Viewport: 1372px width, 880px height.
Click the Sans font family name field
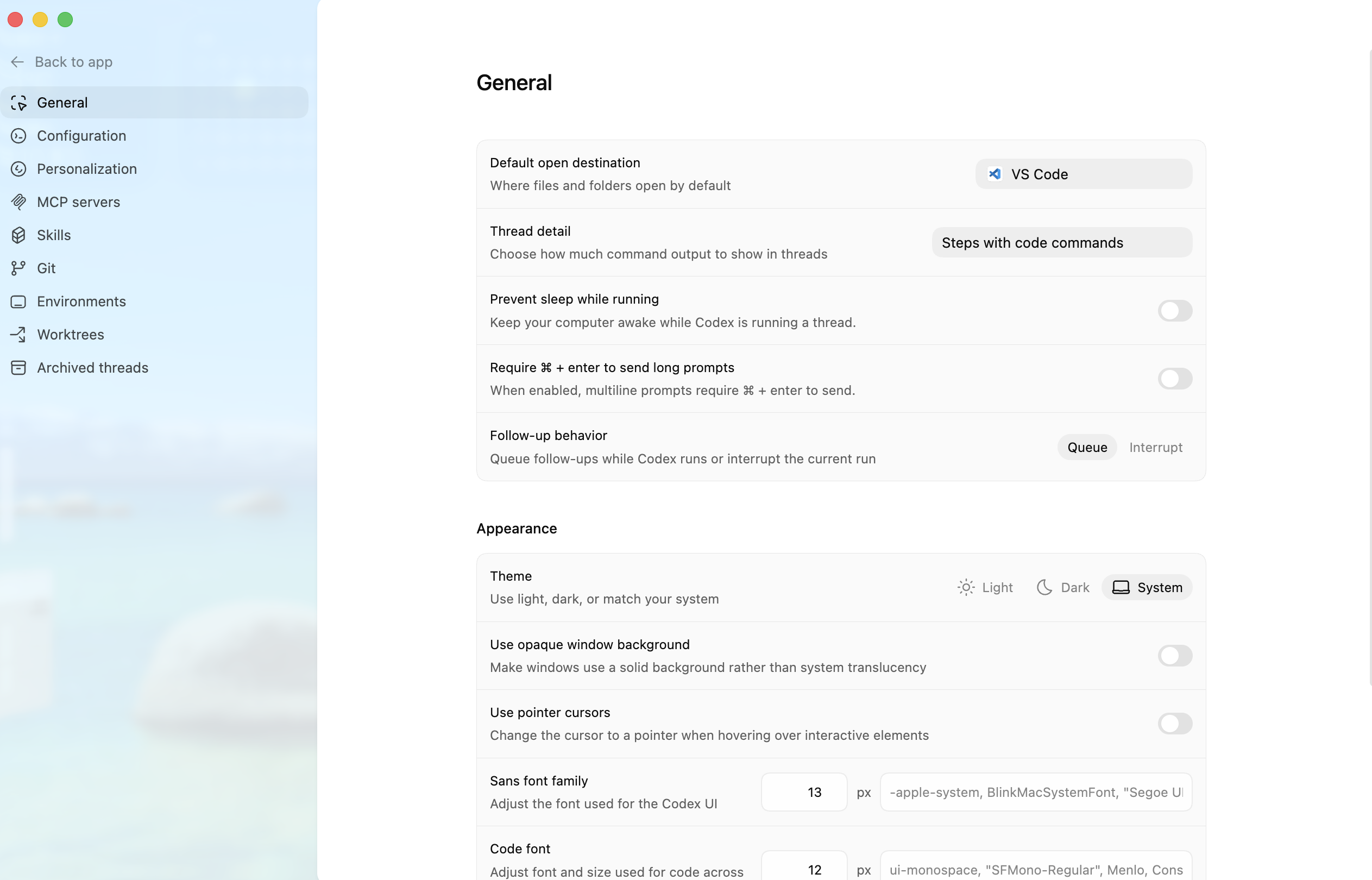(1035, 792)
